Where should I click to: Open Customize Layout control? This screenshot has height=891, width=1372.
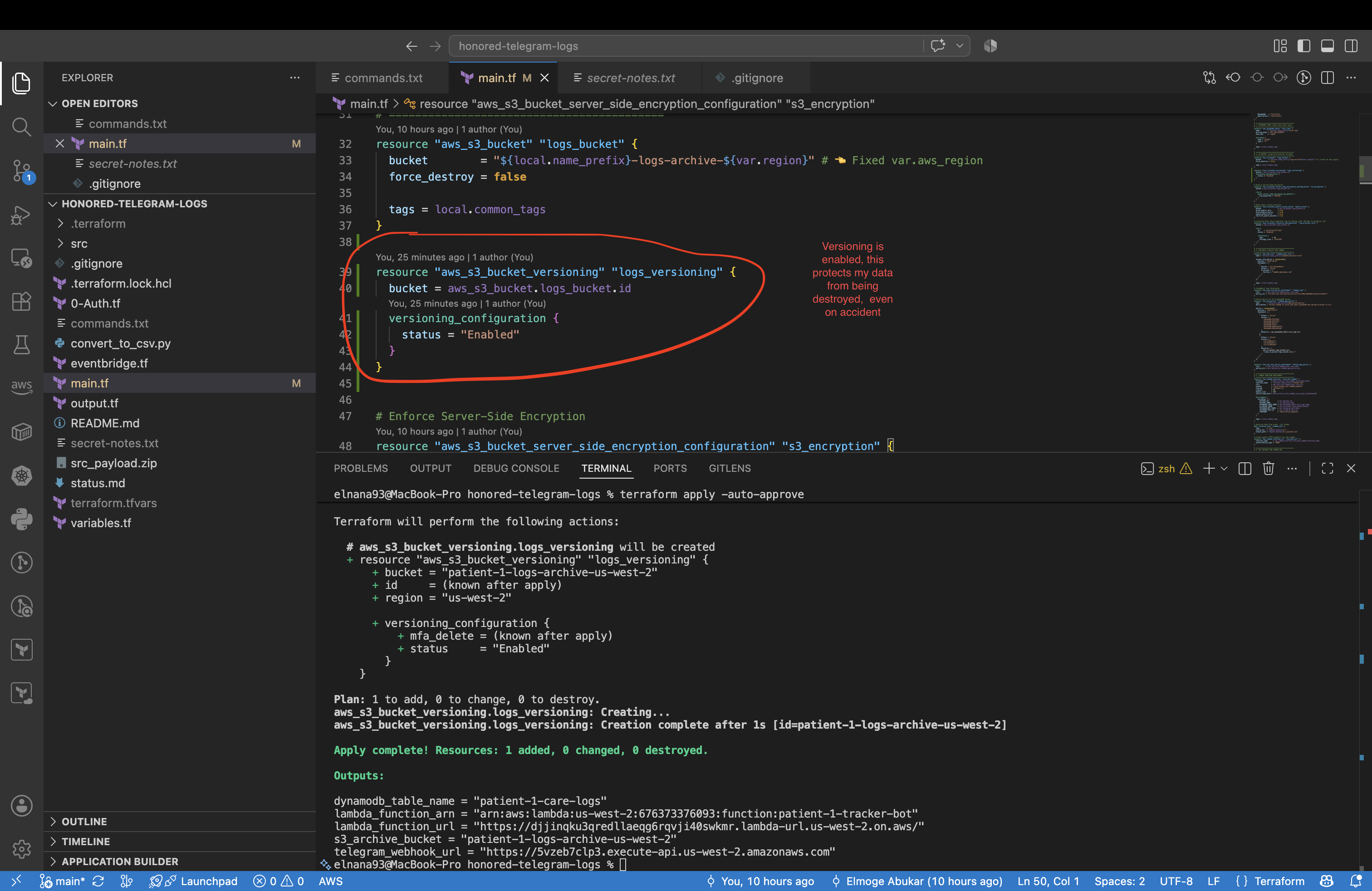click(x=1280, y=45)
